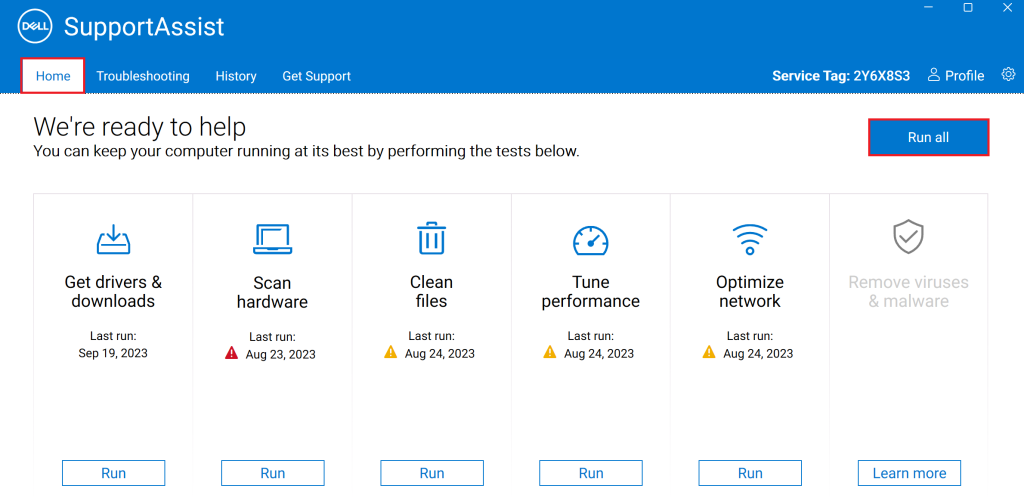Click the We're ready to help heading
This screenshot has height=504, width=1024.
tap(140, 127)
